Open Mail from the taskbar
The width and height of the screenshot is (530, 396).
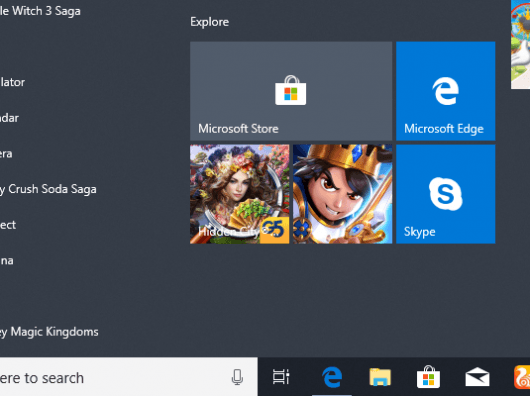pyautogui.click(x=477, y=377)
